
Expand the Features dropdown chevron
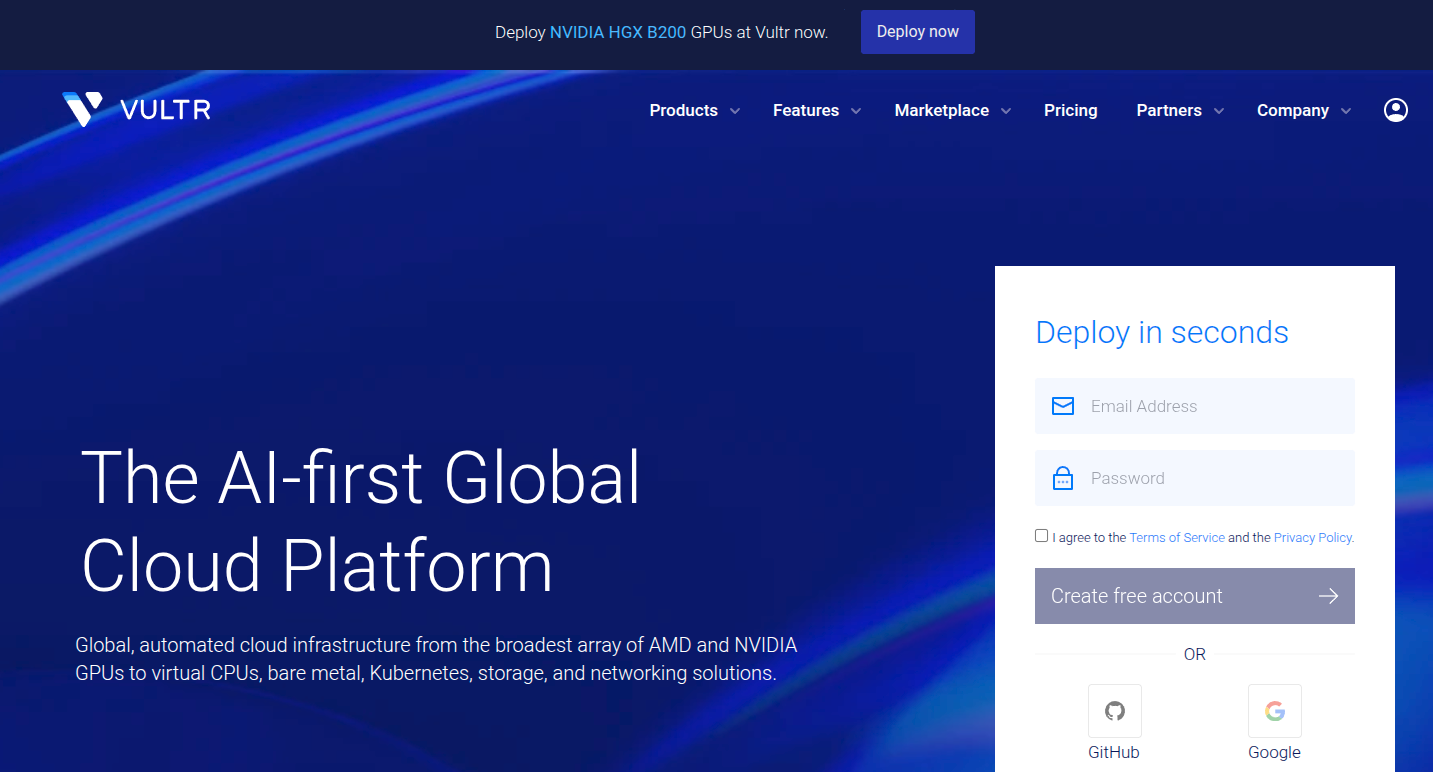pos(856,111)
